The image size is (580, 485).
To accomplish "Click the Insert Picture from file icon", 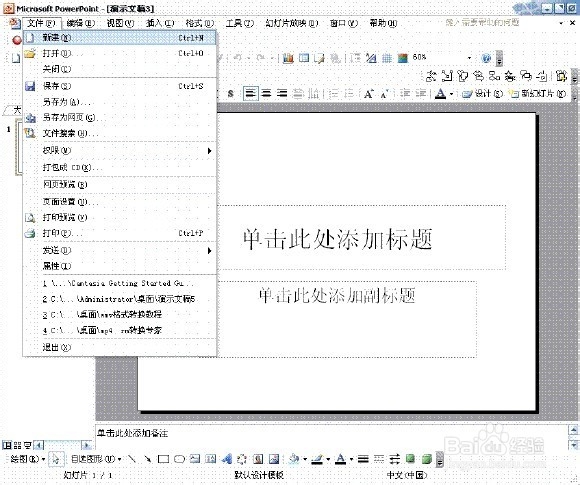I will (274, 459).
